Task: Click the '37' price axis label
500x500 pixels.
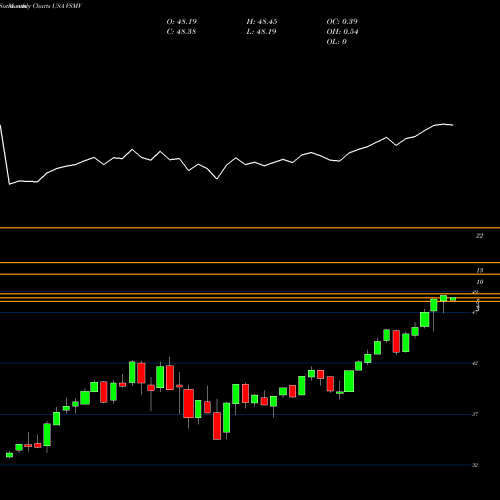Action: coord(475,414)
